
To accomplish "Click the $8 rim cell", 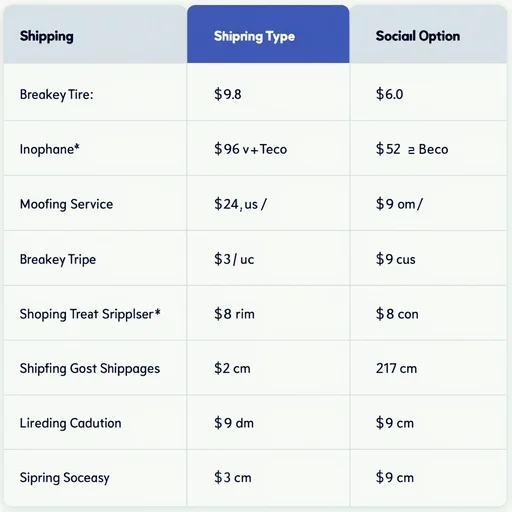I will [234, 314].
